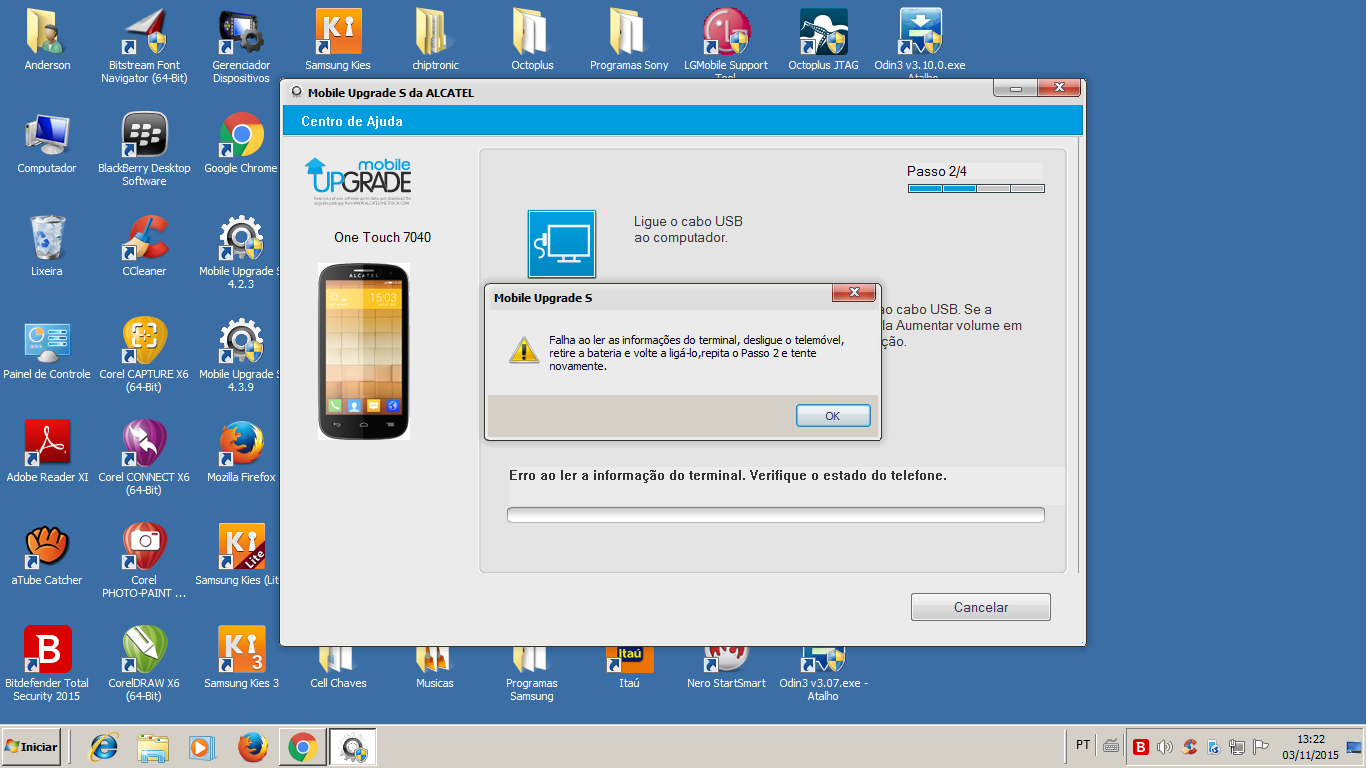Click the warning icon in the error dialog
This screenshot has height=768, width=1366.
[522, 349]
